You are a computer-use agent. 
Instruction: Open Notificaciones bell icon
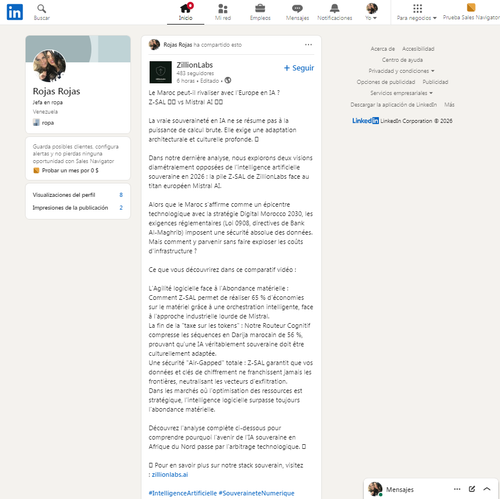click(x=335, y=8)
